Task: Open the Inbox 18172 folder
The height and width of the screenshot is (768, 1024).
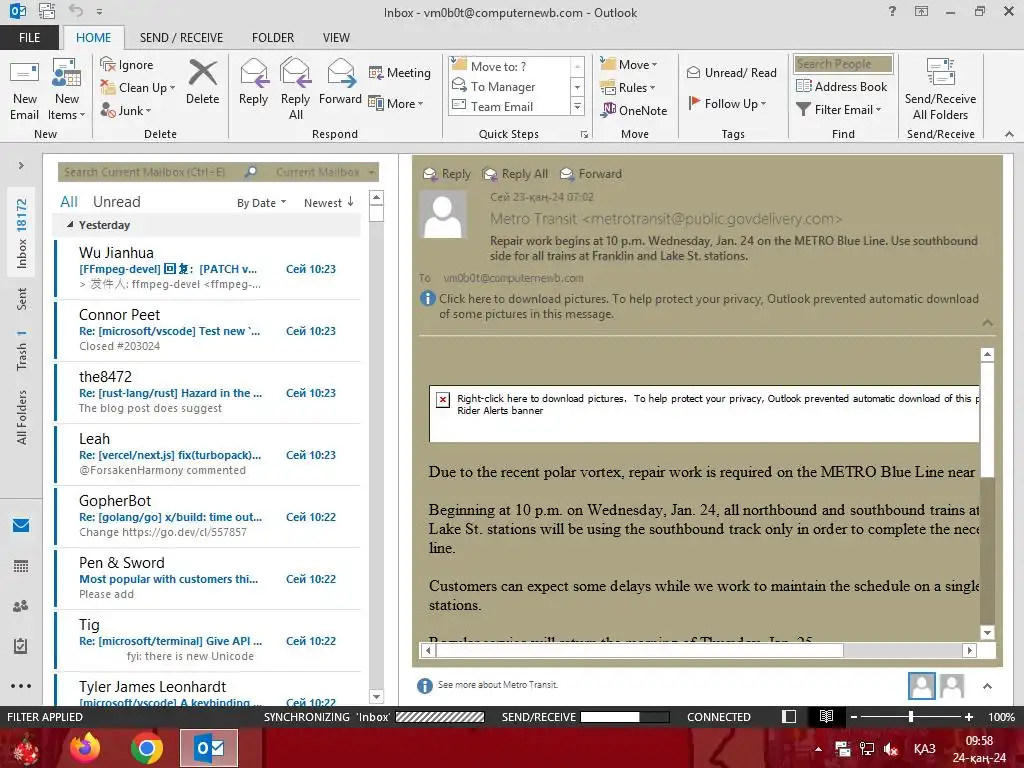Action: coord(22,233)
